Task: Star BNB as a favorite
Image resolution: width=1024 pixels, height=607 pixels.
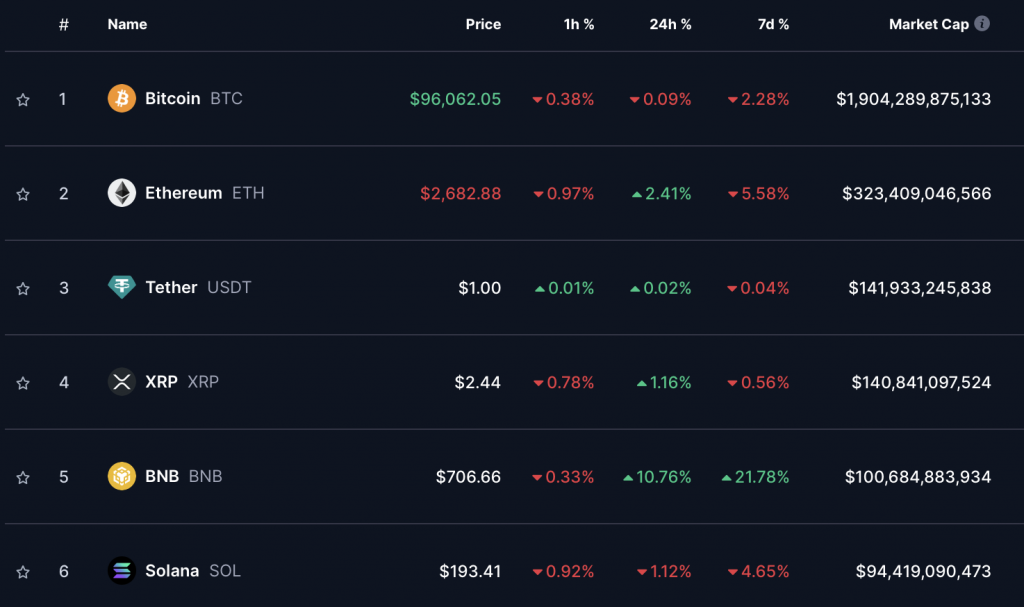Action: [x=23, y=478]
